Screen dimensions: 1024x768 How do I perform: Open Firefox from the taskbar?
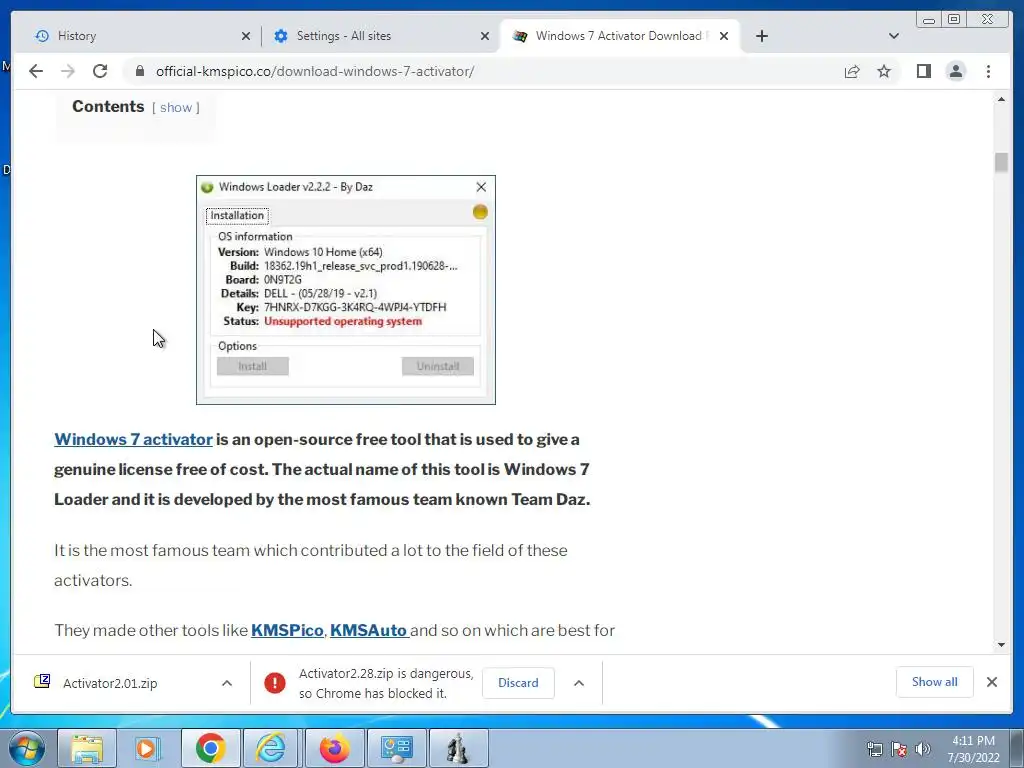(334, 748)
